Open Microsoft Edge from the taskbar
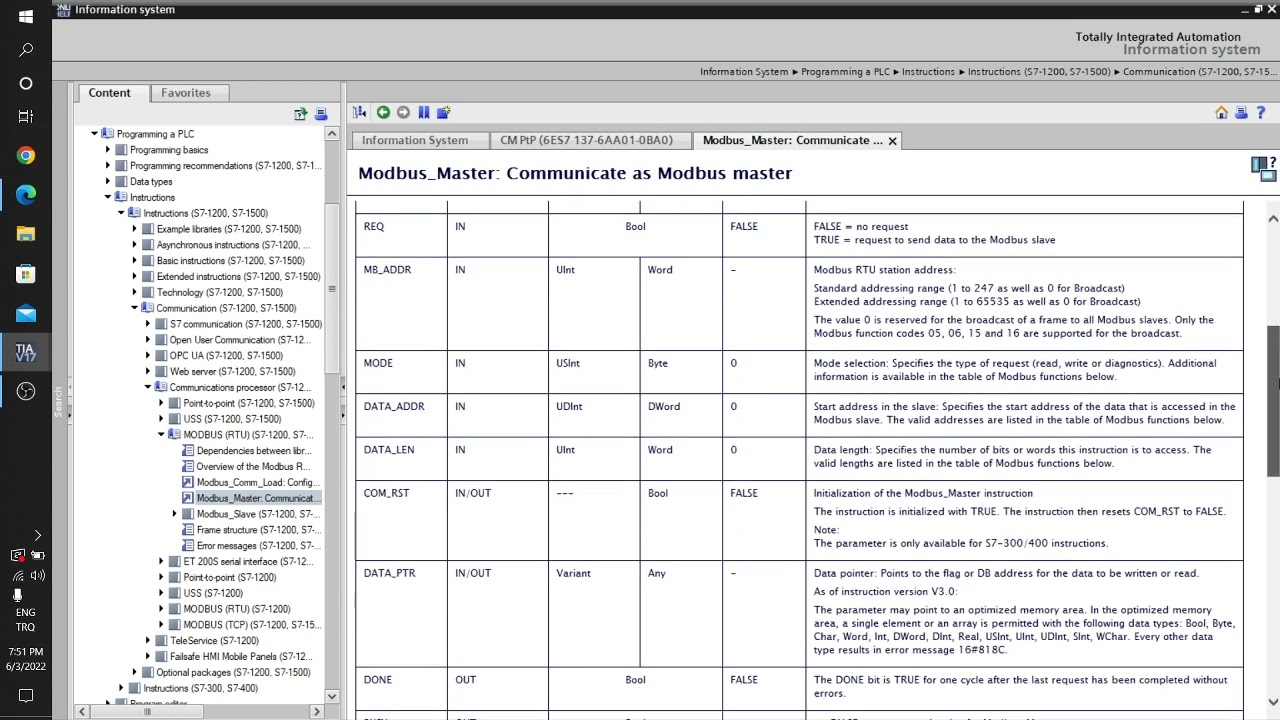The height and width of the screenshot is (720, 1280). pos(26,194)
